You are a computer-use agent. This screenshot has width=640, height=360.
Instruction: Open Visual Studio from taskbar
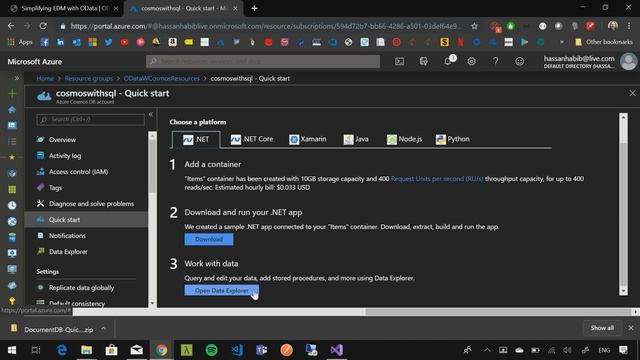(337, 350)
